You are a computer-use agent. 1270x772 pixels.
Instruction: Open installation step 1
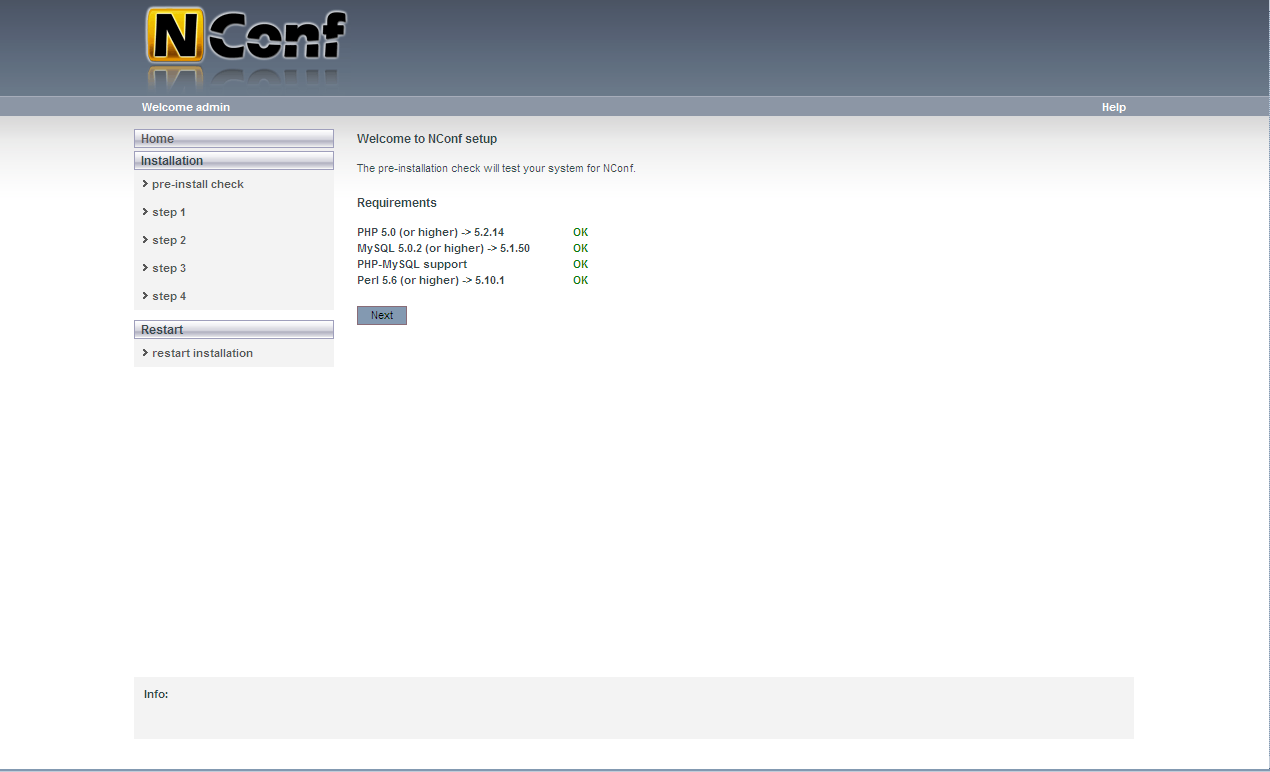pos(169,212)
